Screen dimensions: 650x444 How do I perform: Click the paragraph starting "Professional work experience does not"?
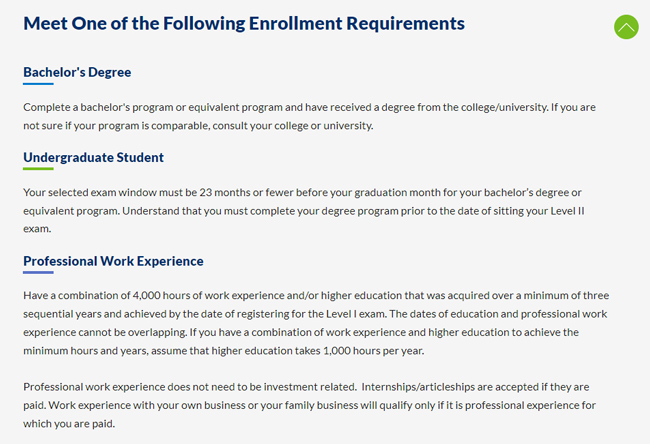tap(310, 404)
